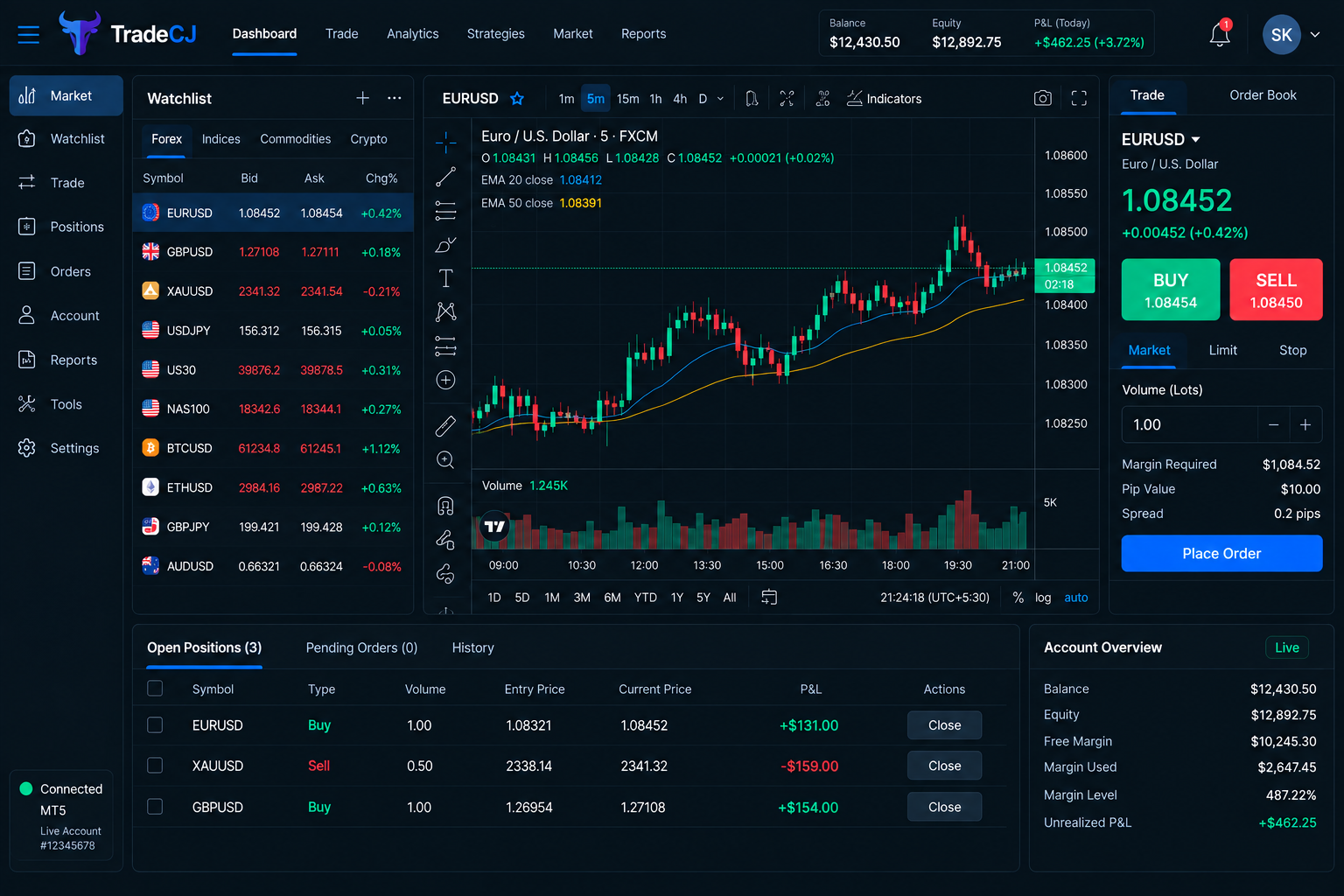Favorite EURUSD with the star icon
Viewport: 1344px width, 896px height.
click(x=517, y=98)
